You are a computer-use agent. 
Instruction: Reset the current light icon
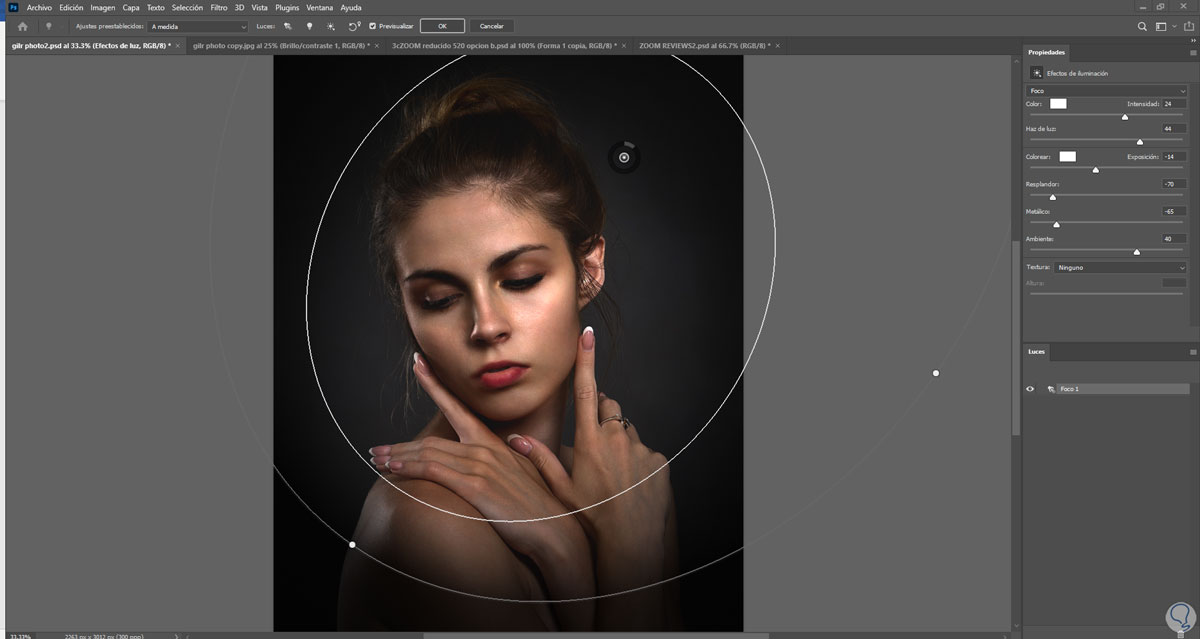tap(354, 26)
